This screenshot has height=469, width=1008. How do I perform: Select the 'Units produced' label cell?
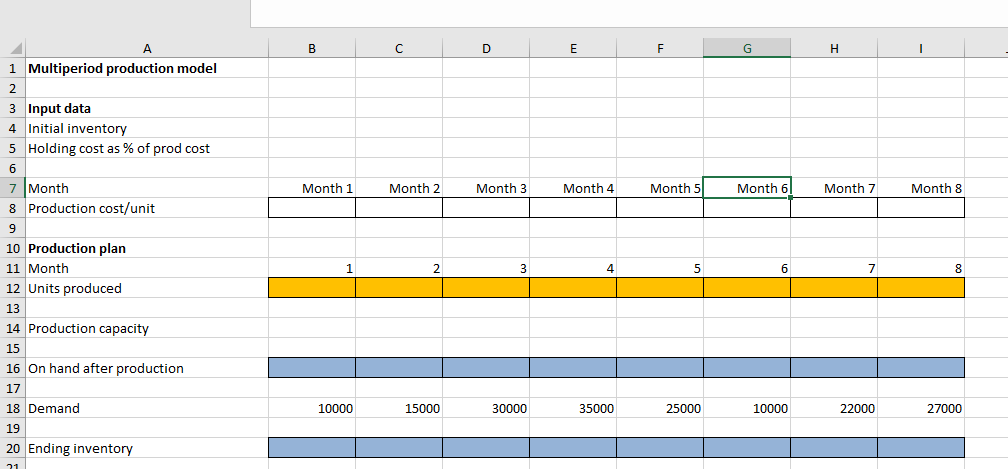click(x=147, y=288)
